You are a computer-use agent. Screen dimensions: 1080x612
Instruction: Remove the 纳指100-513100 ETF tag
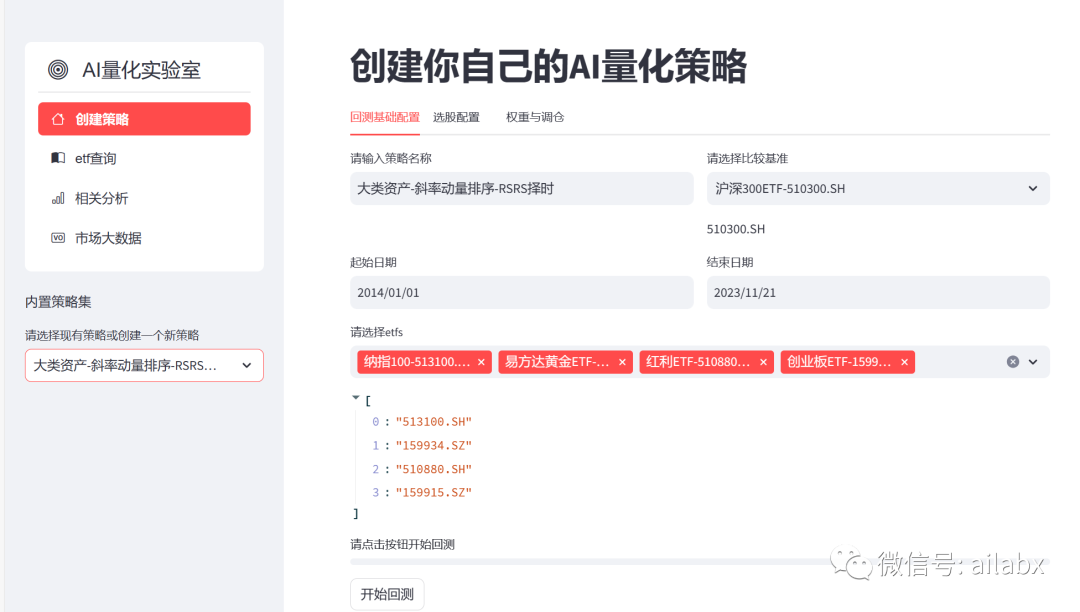[481, 362]
